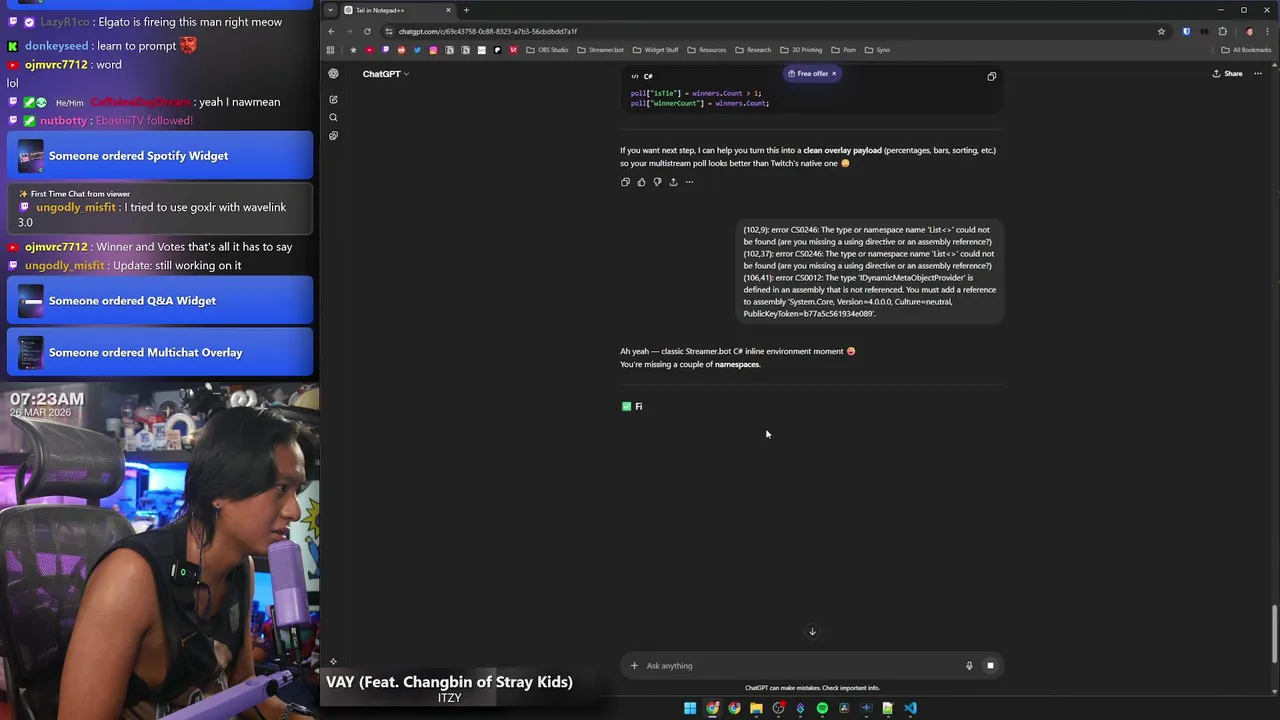Open the OBS Studio bookmark folder
The height and width of the screenshot is (720, 1280).
547,50
